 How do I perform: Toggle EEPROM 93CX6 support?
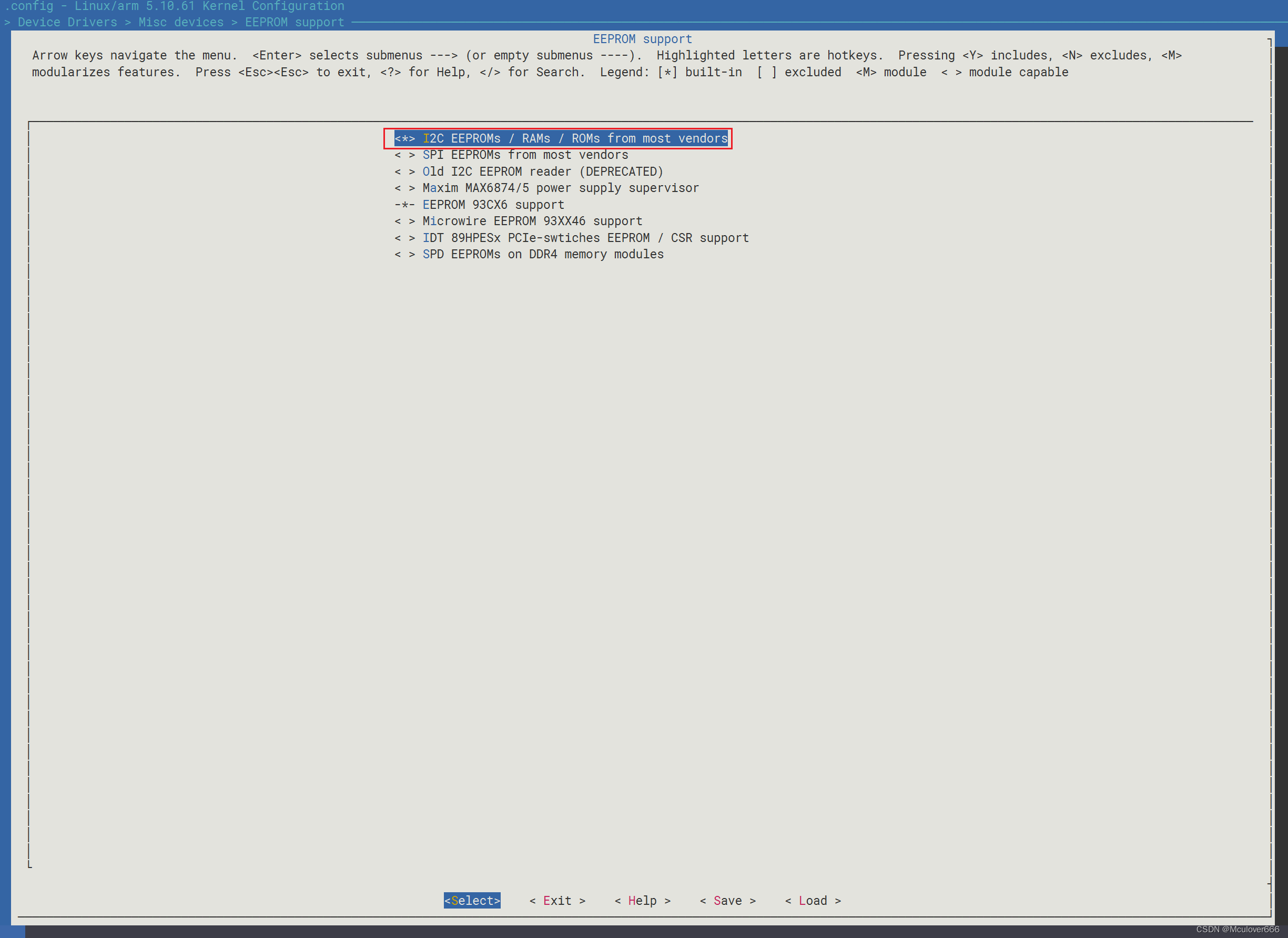pos(480,205)
